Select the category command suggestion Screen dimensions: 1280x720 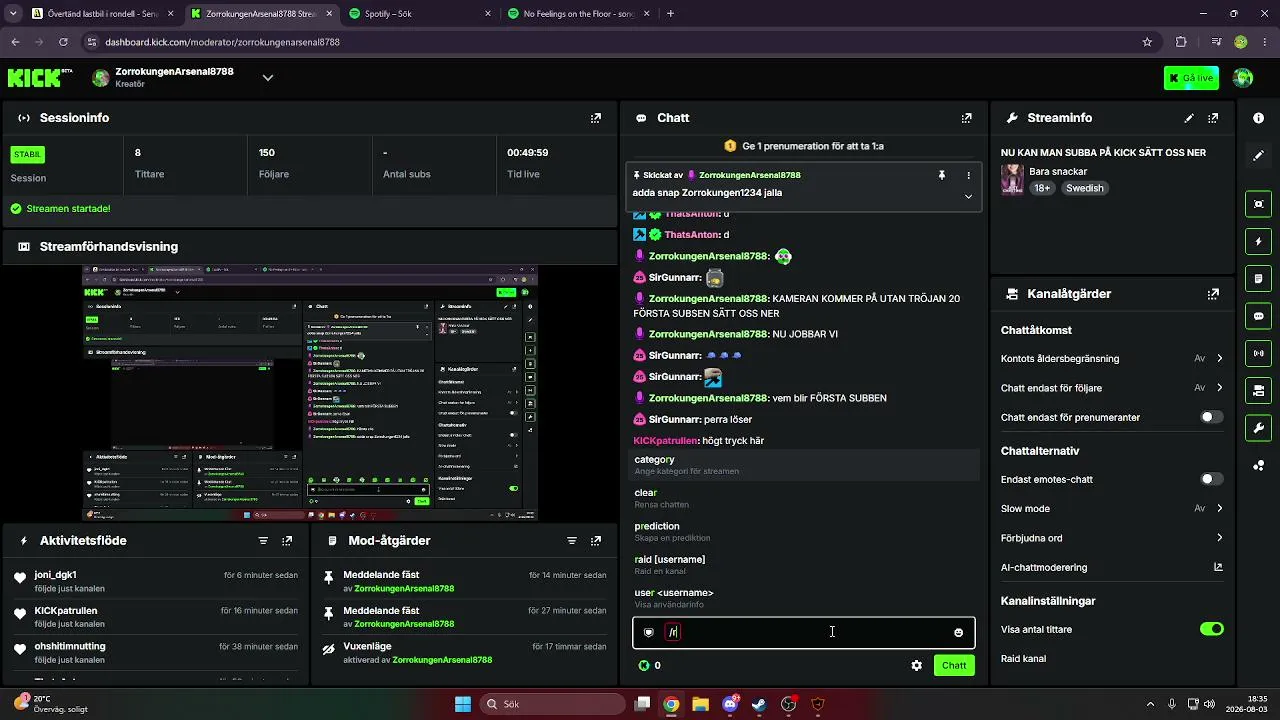coord(803,465)
